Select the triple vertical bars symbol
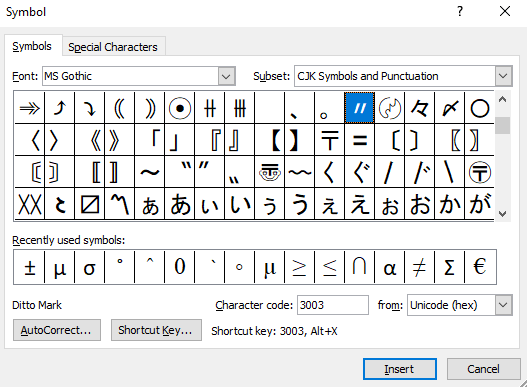 pos(240,108)
